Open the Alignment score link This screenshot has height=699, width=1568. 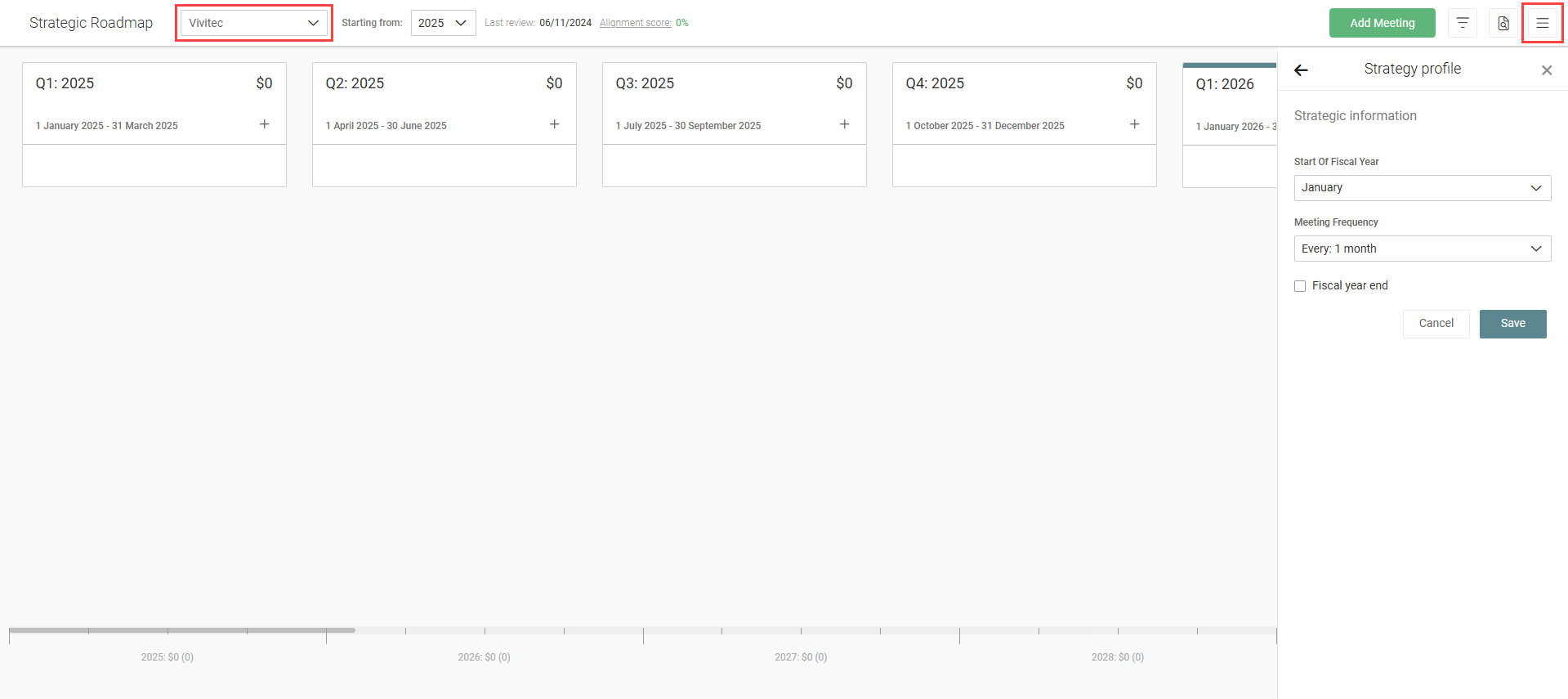coord(635,23)
